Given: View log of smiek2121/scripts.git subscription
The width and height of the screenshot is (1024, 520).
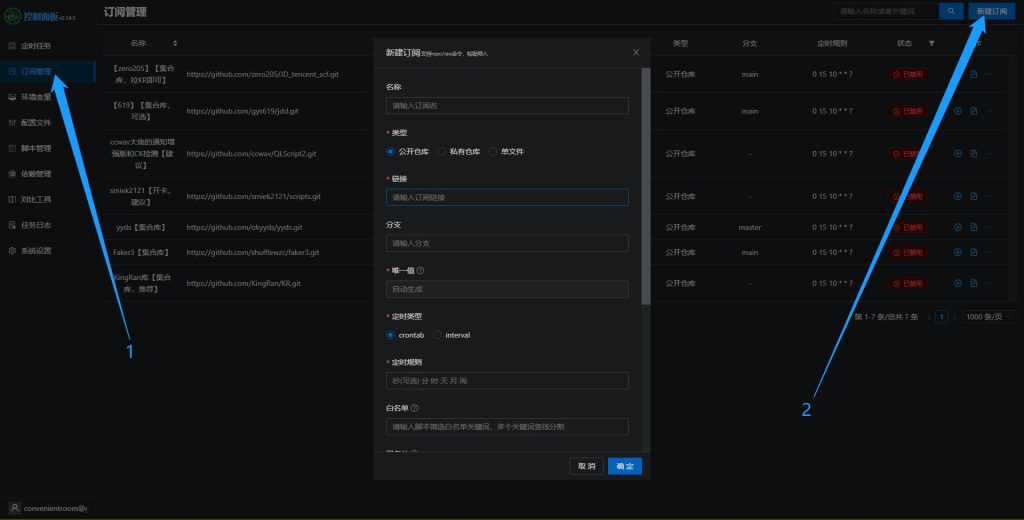Looking at the screenshot, I should (974, 196).
